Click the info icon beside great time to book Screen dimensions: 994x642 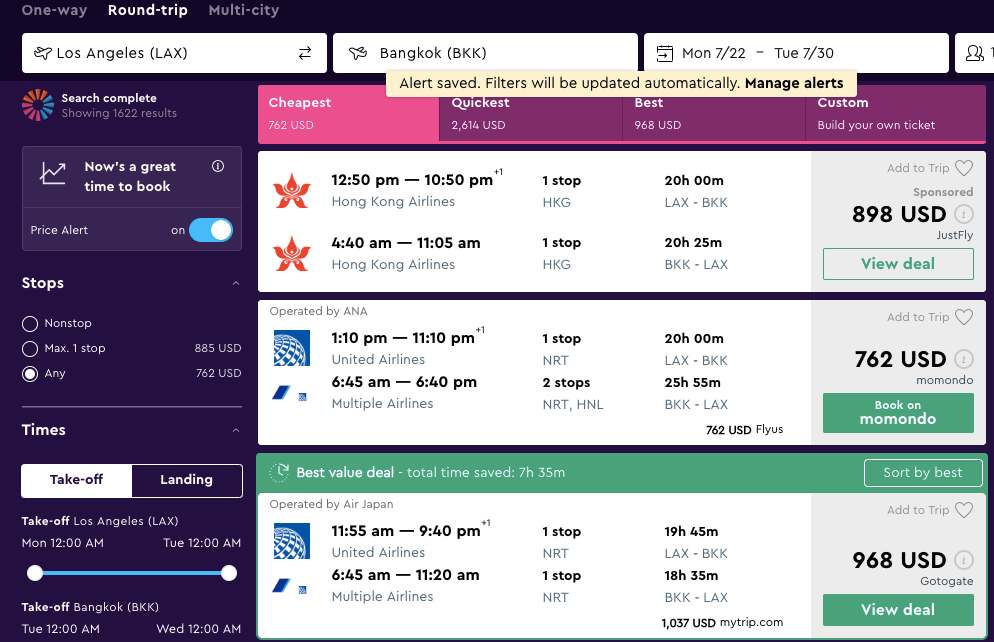pyautogui.click(x=218, y=166)
